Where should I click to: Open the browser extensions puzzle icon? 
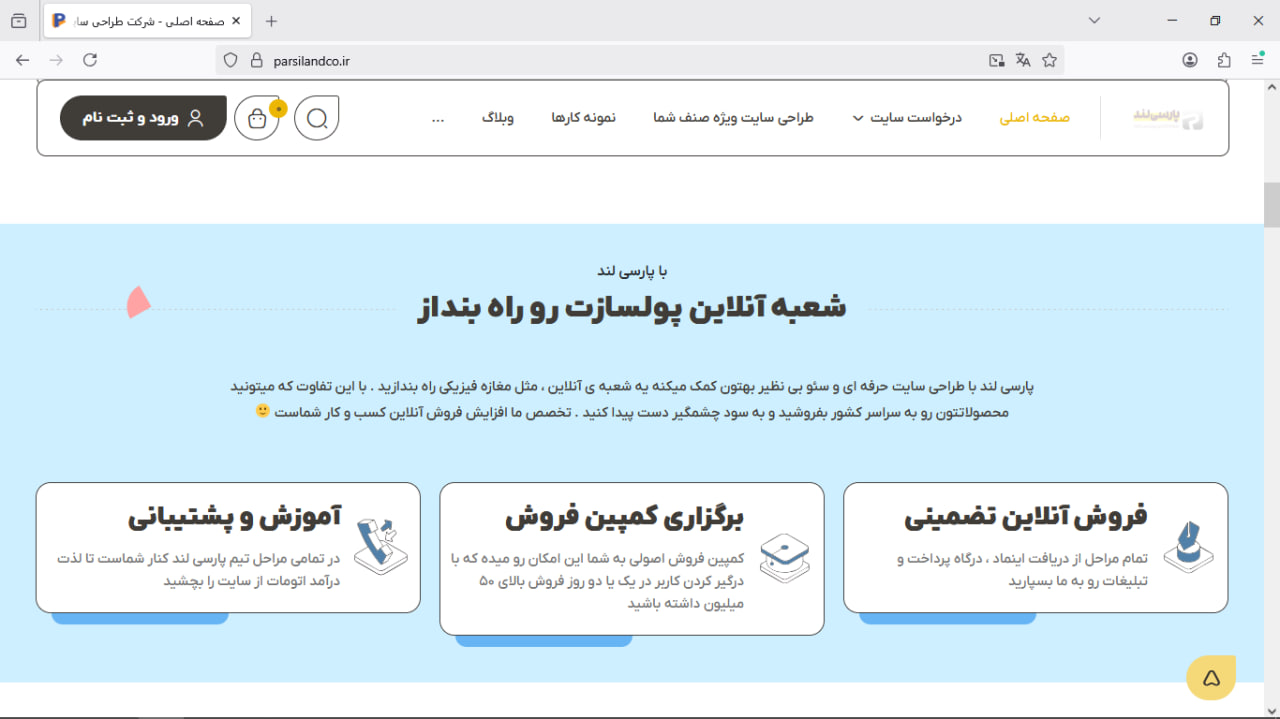pyautogui.click(x=1222, y=60)
